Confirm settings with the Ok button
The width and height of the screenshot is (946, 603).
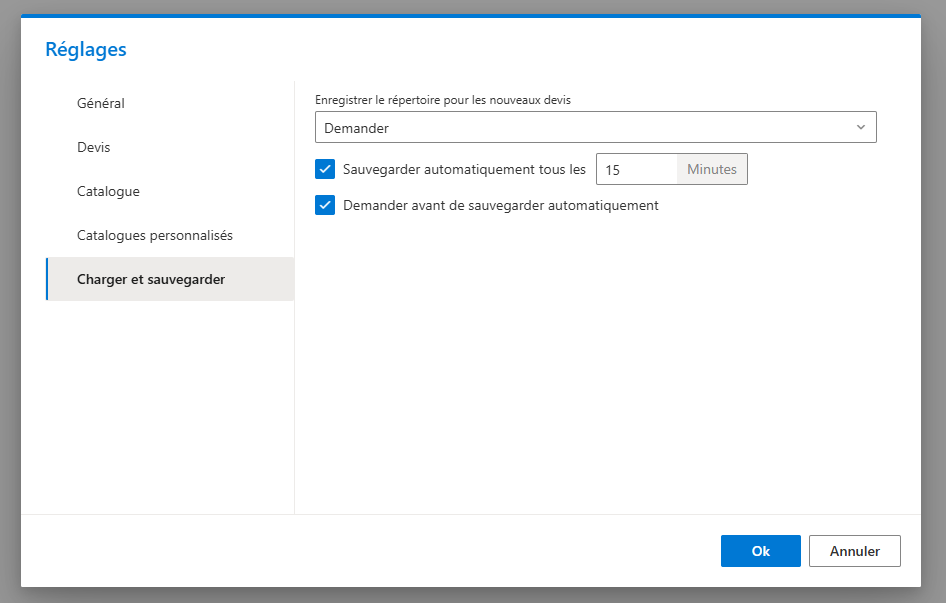(760, 551)
